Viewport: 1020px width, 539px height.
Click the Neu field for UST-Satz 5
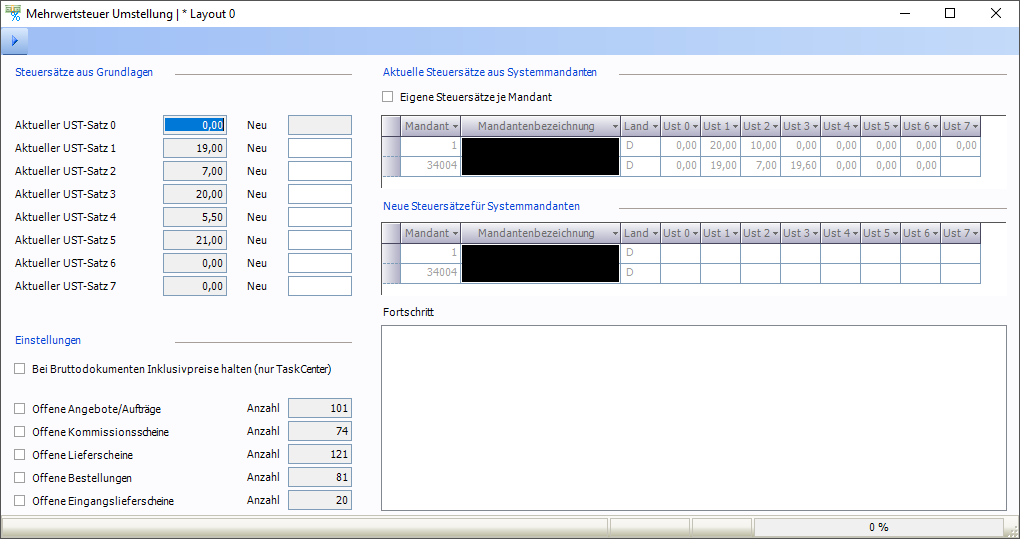click(320, 240)
